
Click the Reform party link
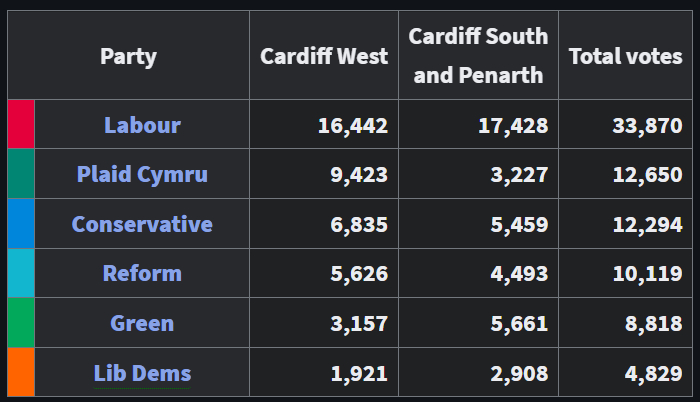(x=142, y=273)
